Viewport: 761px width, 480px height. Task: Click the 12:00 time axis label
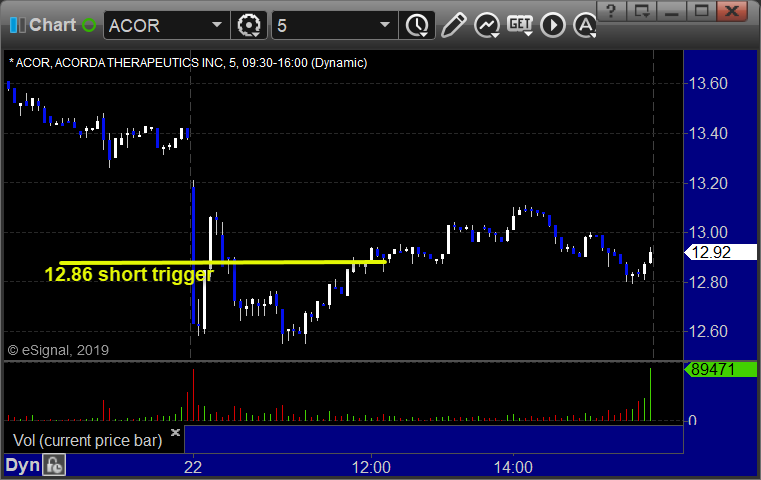click(x=371, y=467)
